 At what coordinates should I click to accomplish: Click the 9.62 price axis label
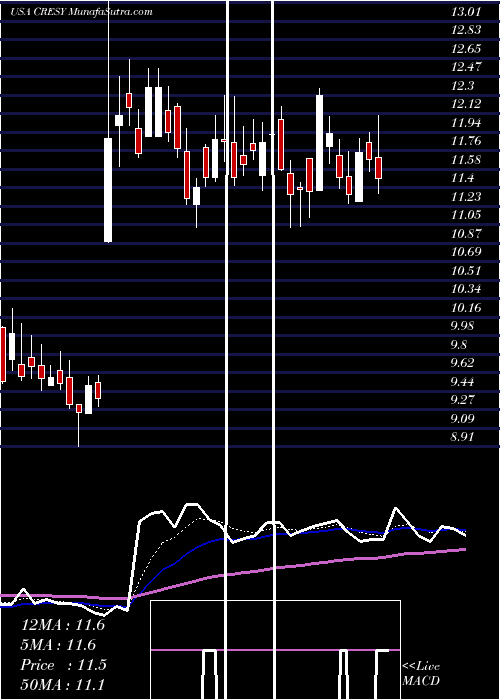click(463, 363)
